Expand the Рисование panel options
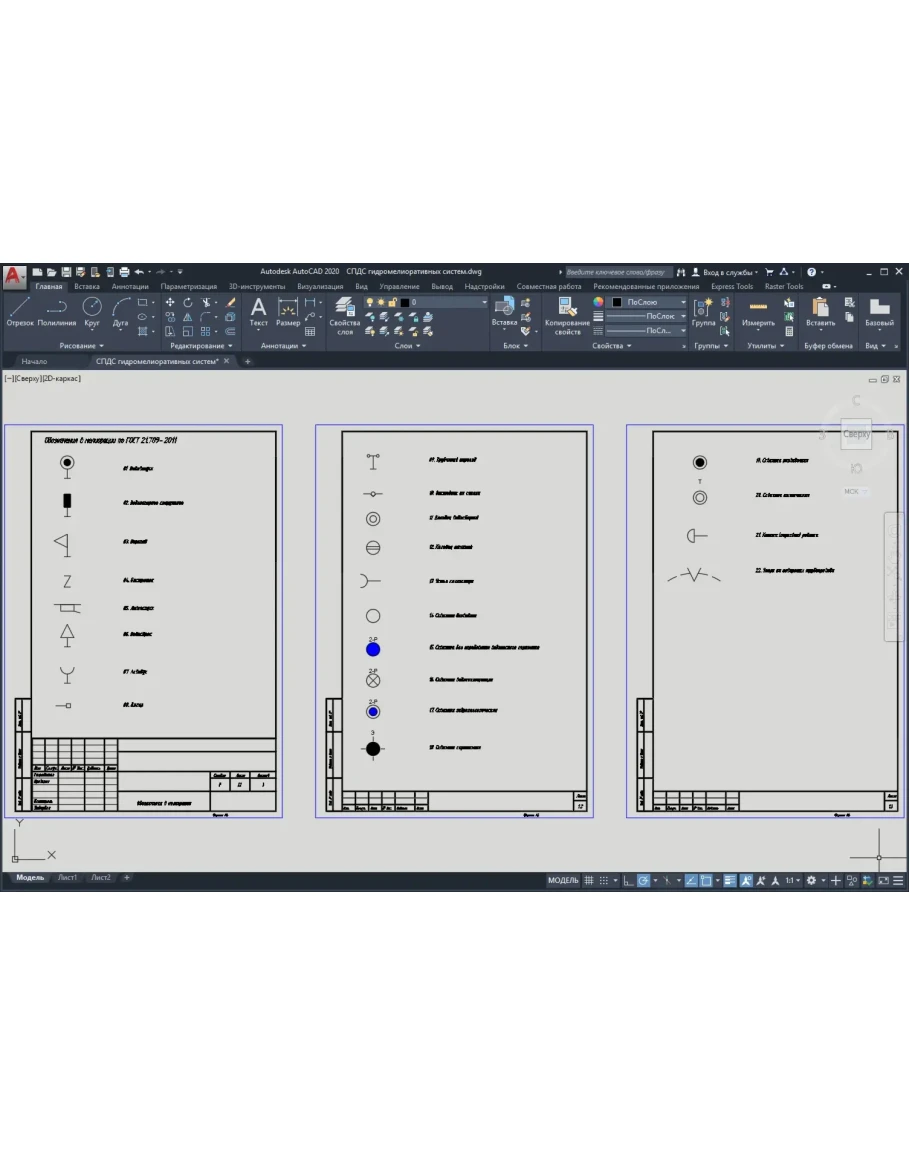Viewport: 910px width, 1155px height. [x=82, y=346]
